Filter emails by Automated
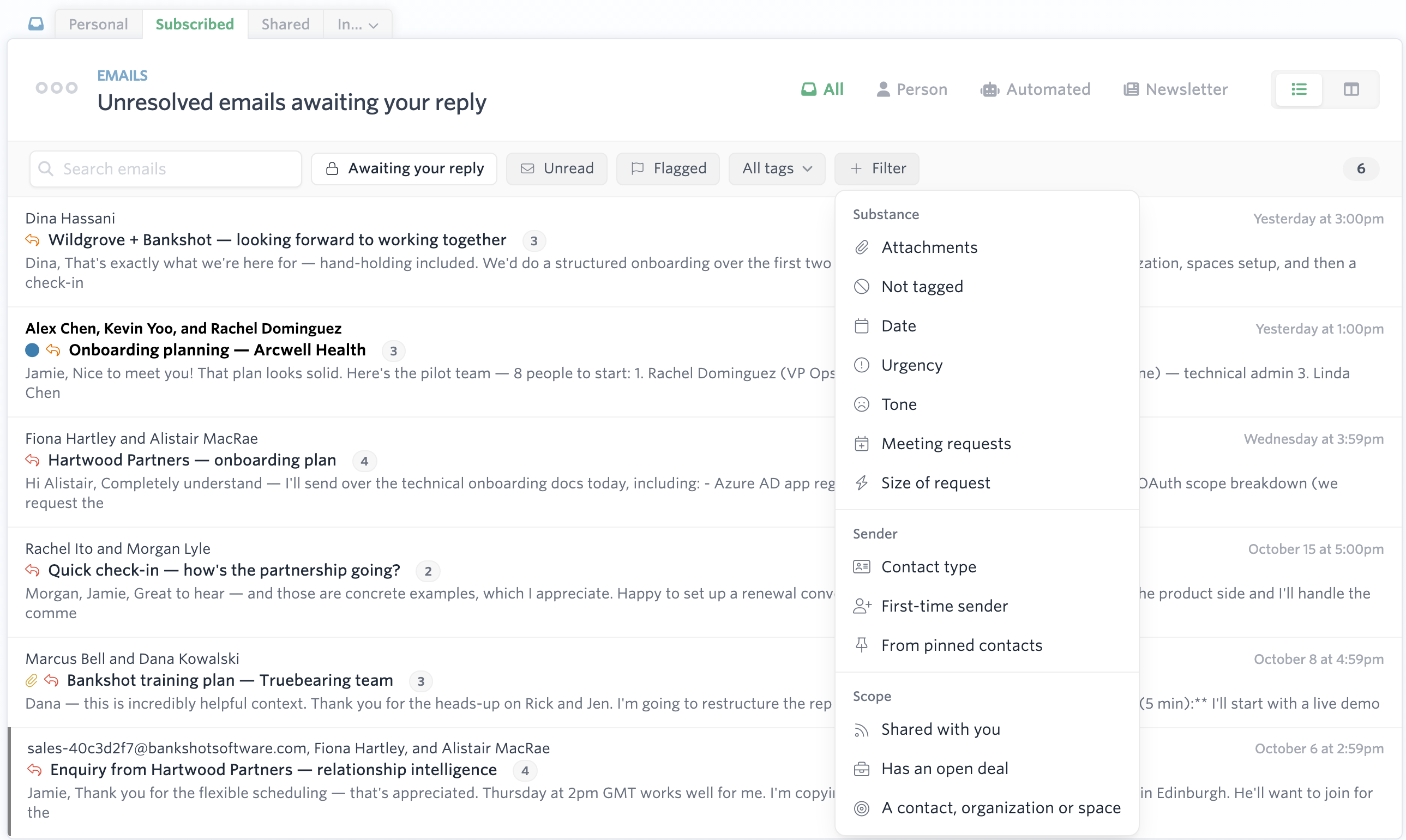This screenshot has width=1406, height=840. [x=1036, y=89]
